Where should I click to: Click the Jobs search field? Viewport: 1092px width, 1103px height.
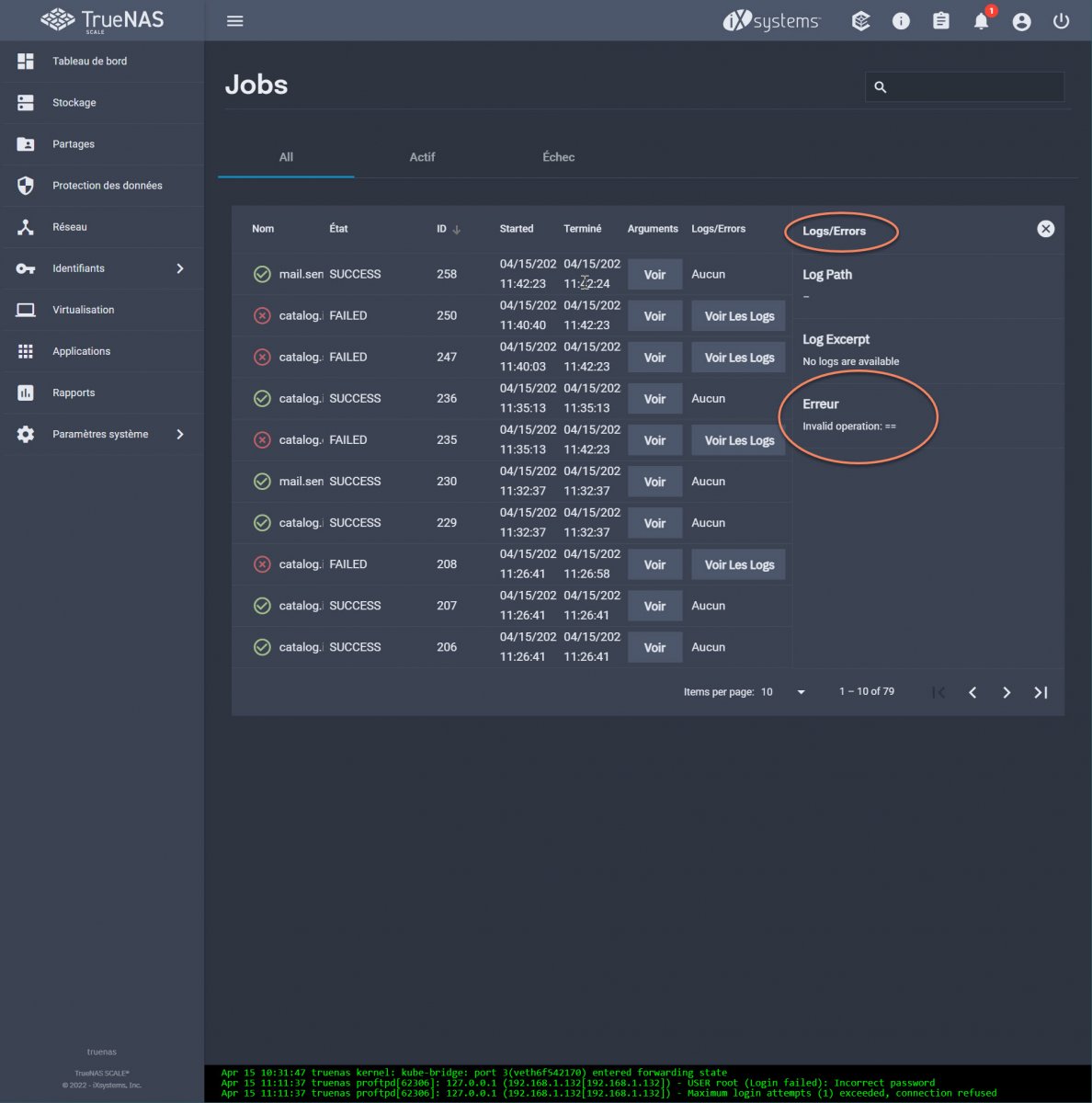tap(964, 86)
